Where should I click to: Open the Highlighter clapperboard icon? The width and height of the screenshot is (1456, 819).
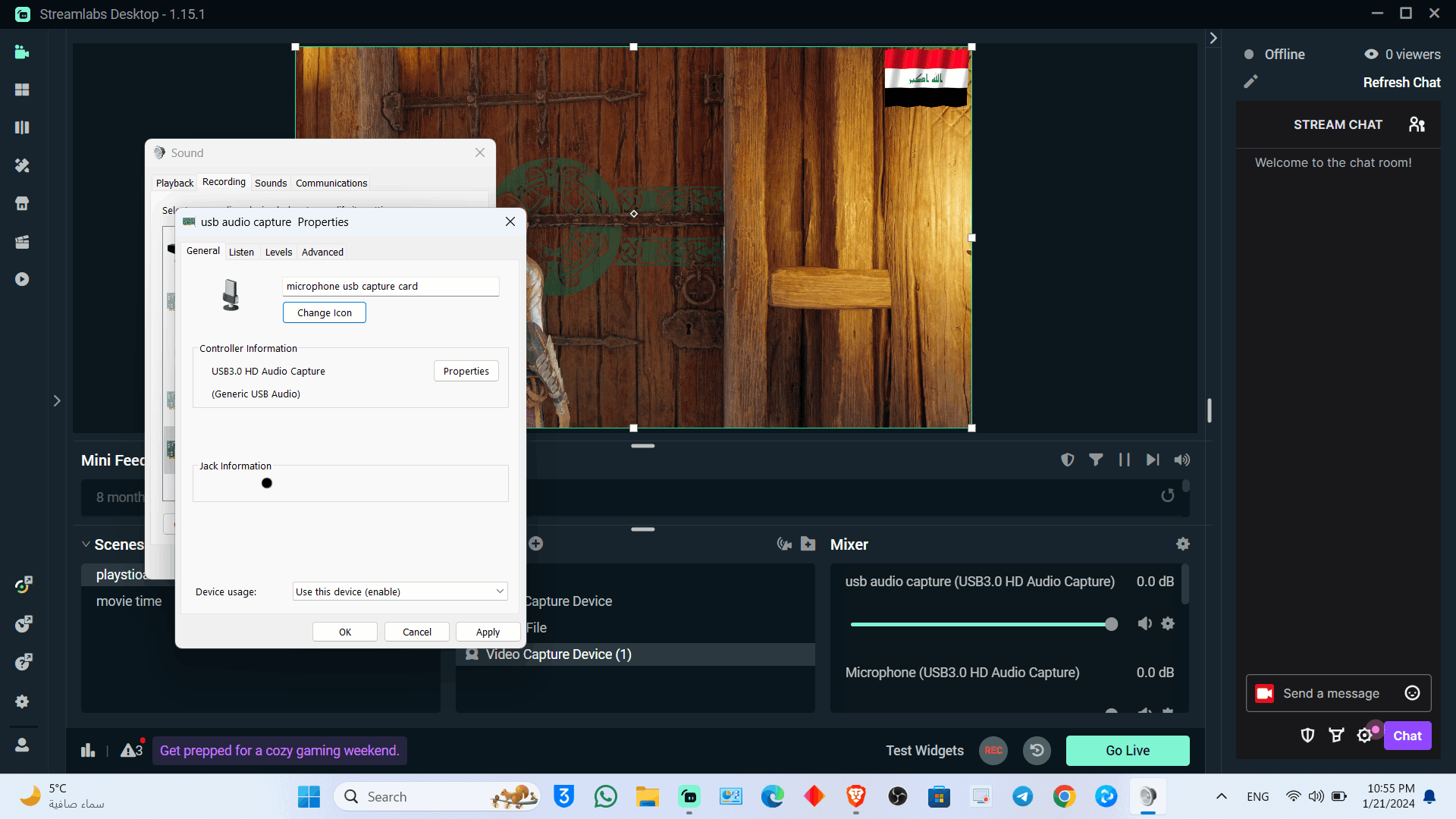(22, 242)
